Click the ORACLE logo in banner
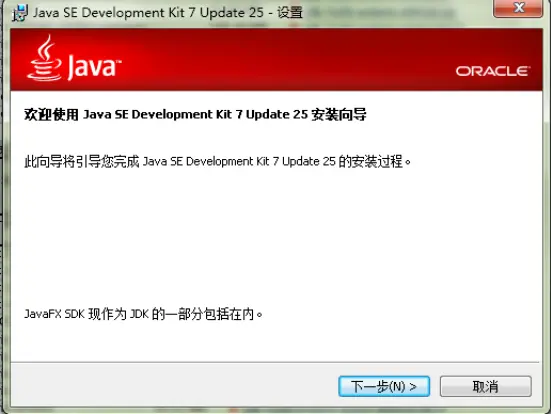This screenshot has height=414, width=551. tap(493, 71)
